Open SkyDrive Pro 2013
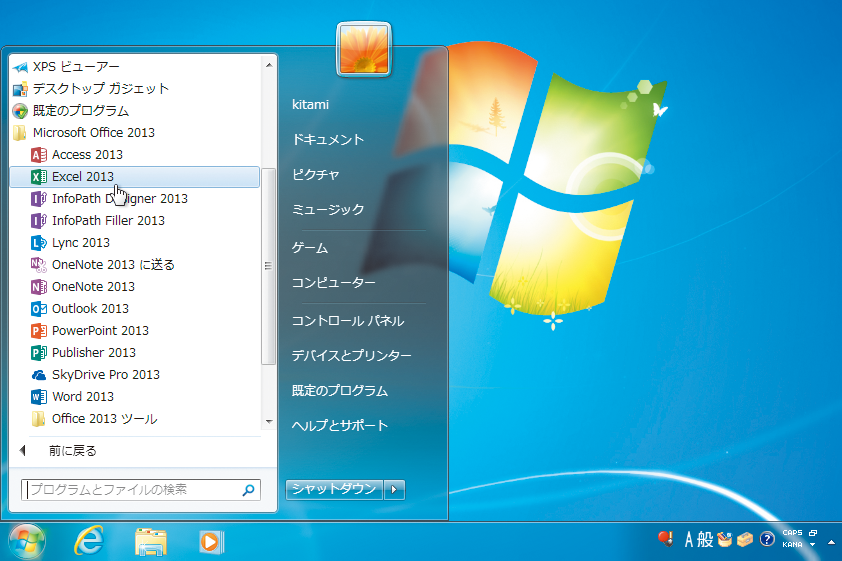842x561 pixels. point(96,375)
